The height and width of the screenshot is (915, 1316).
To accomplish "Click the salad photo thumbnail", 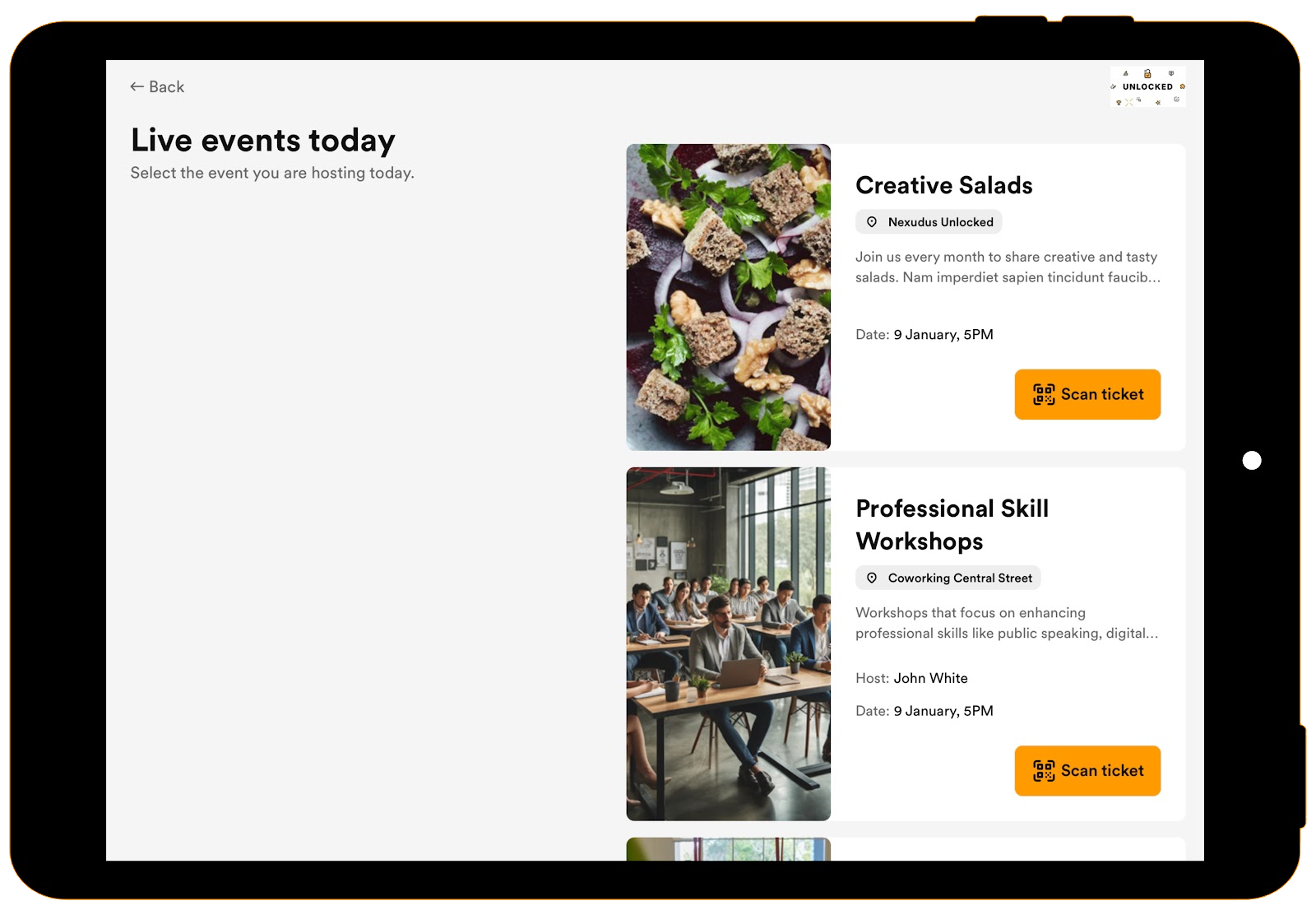I will pyautogui.click(x=727, y=297).
